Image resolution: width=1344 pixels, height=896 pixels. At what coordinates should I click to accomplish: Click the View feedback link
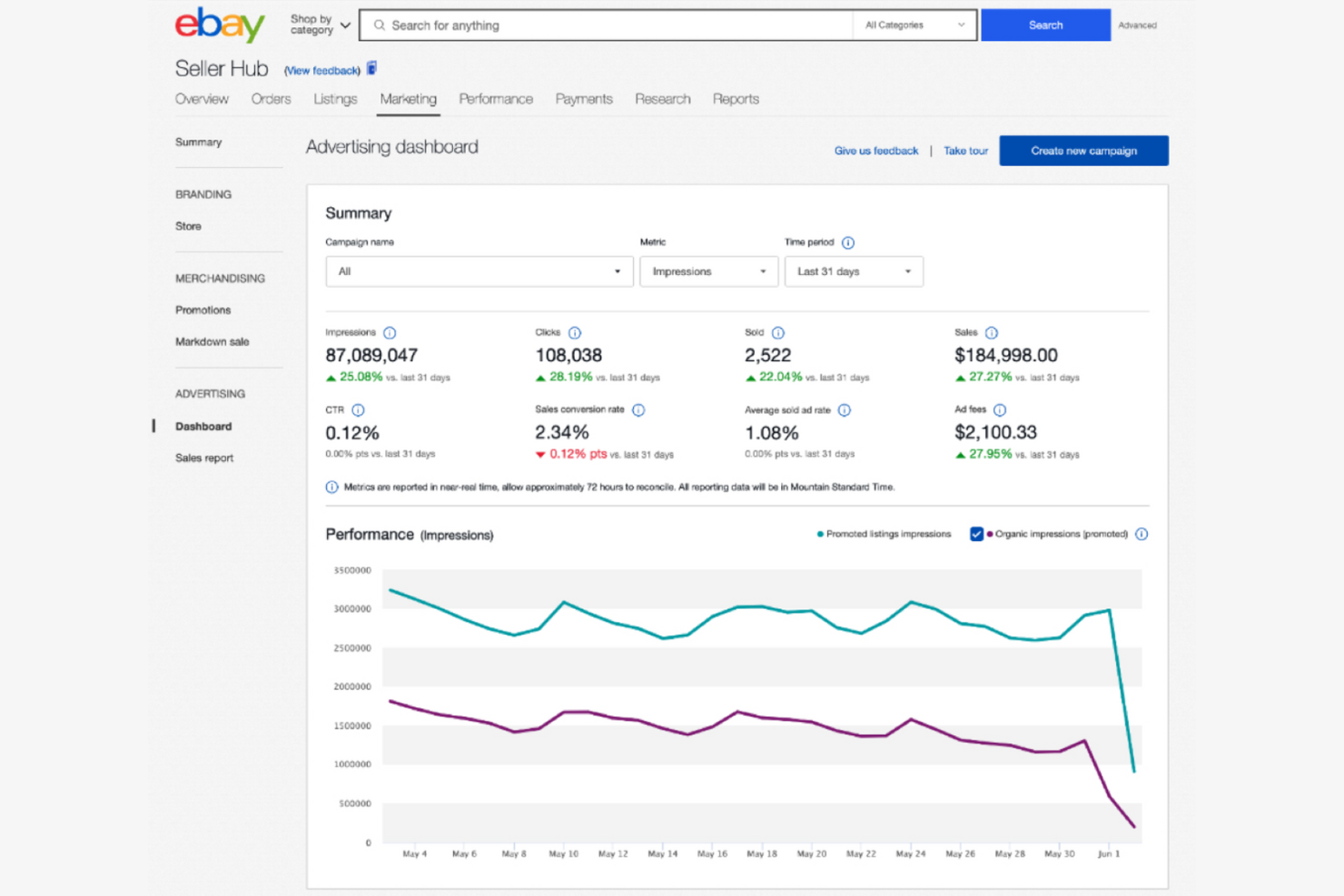pos(322,71)
